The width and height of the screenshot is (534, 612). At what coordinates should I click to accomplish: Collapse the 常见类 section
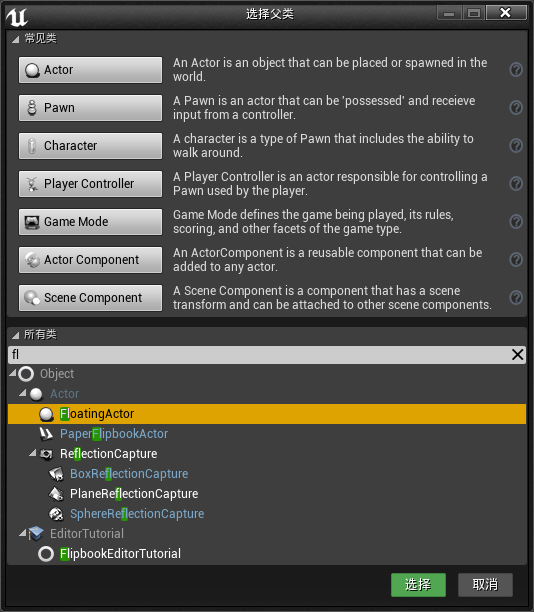(16, 39)
